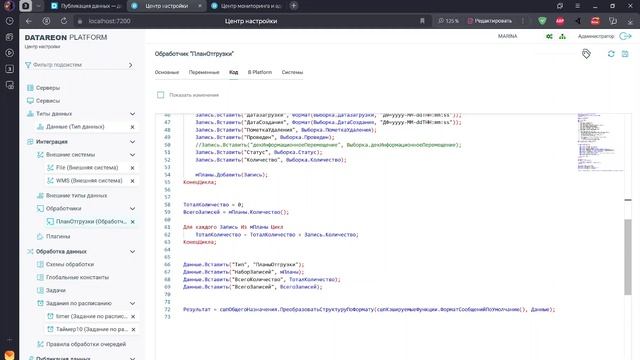
Task: Open a new browser tab with plus
Action: tap(293, 6)
